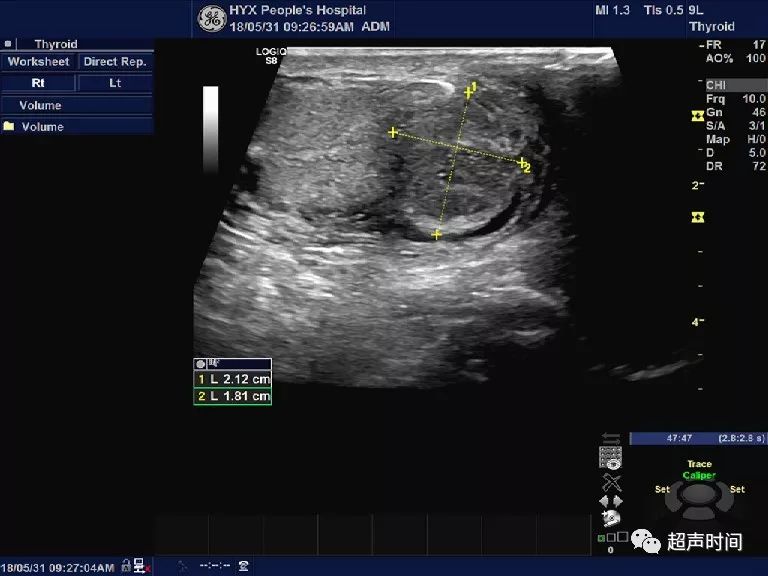
Task: Open the Volume folder icon
Action: pyautogui.click(x=9, y=126)
